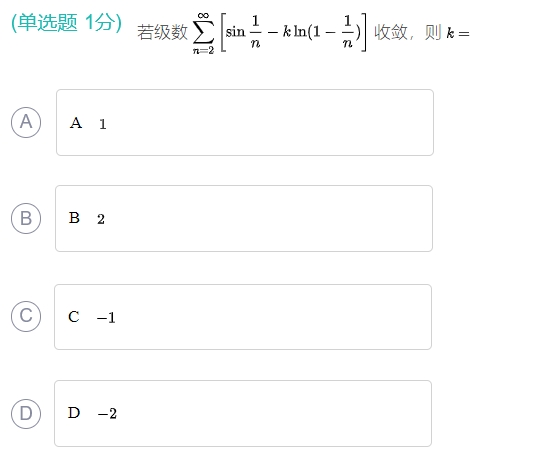The image size is (539, 460).
Task: Click the answer box containing D −2
Action: pos(243,413)
